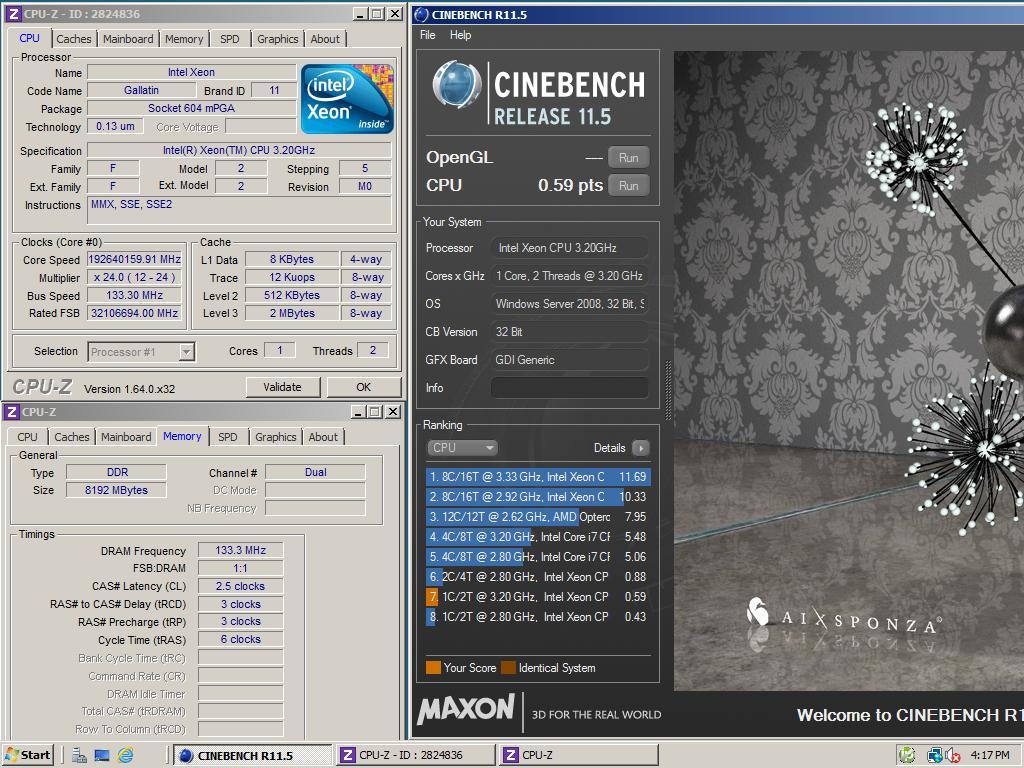Click the Cinebench title bar app icon
1024x768 pixels.
tap(422, 14)
